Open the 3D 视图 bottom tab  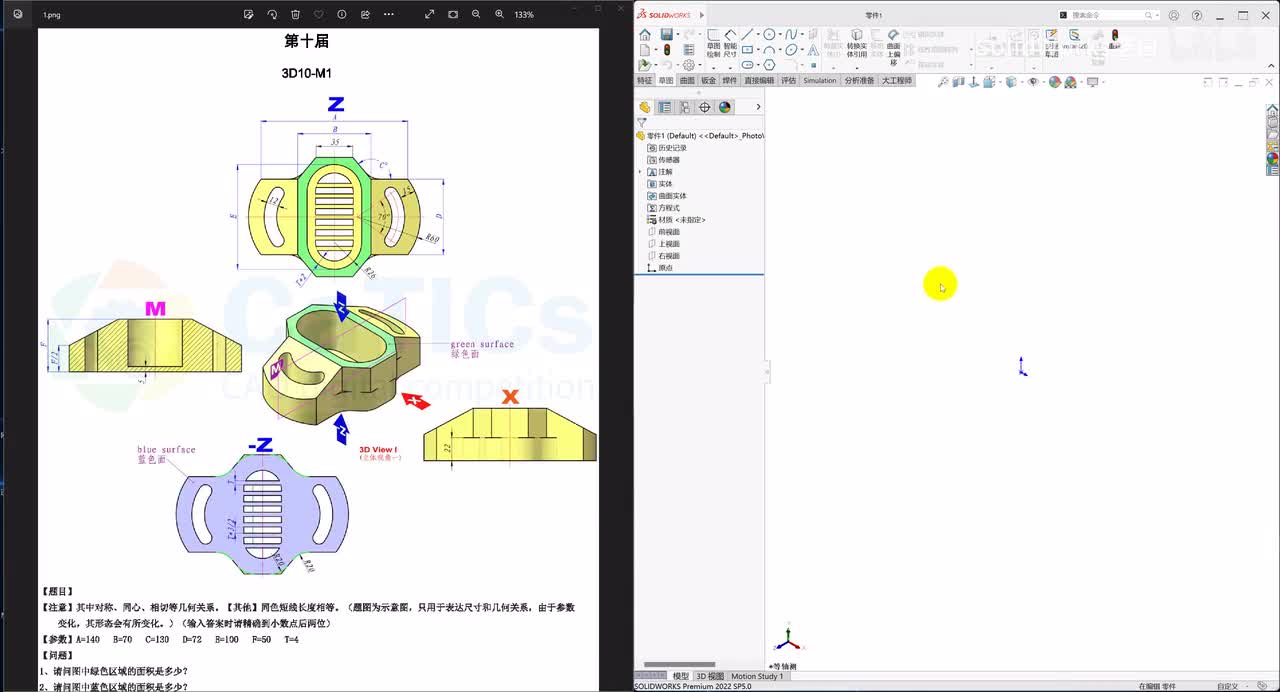pos(710,676)
